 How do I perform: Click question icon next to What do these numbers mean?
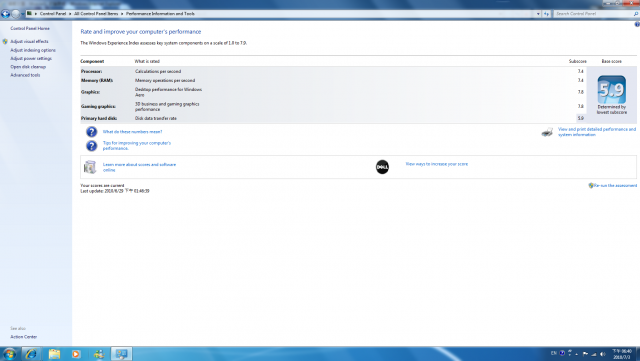pyautogui.click(x=91, y=131)
